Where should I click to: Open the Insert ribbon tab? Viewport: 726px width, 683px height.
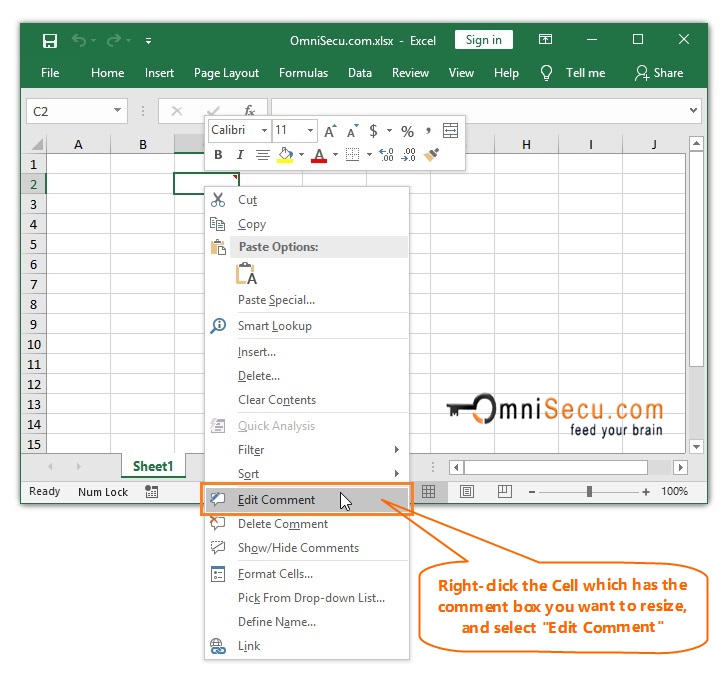pyautogui.click(x=159, y=73)
